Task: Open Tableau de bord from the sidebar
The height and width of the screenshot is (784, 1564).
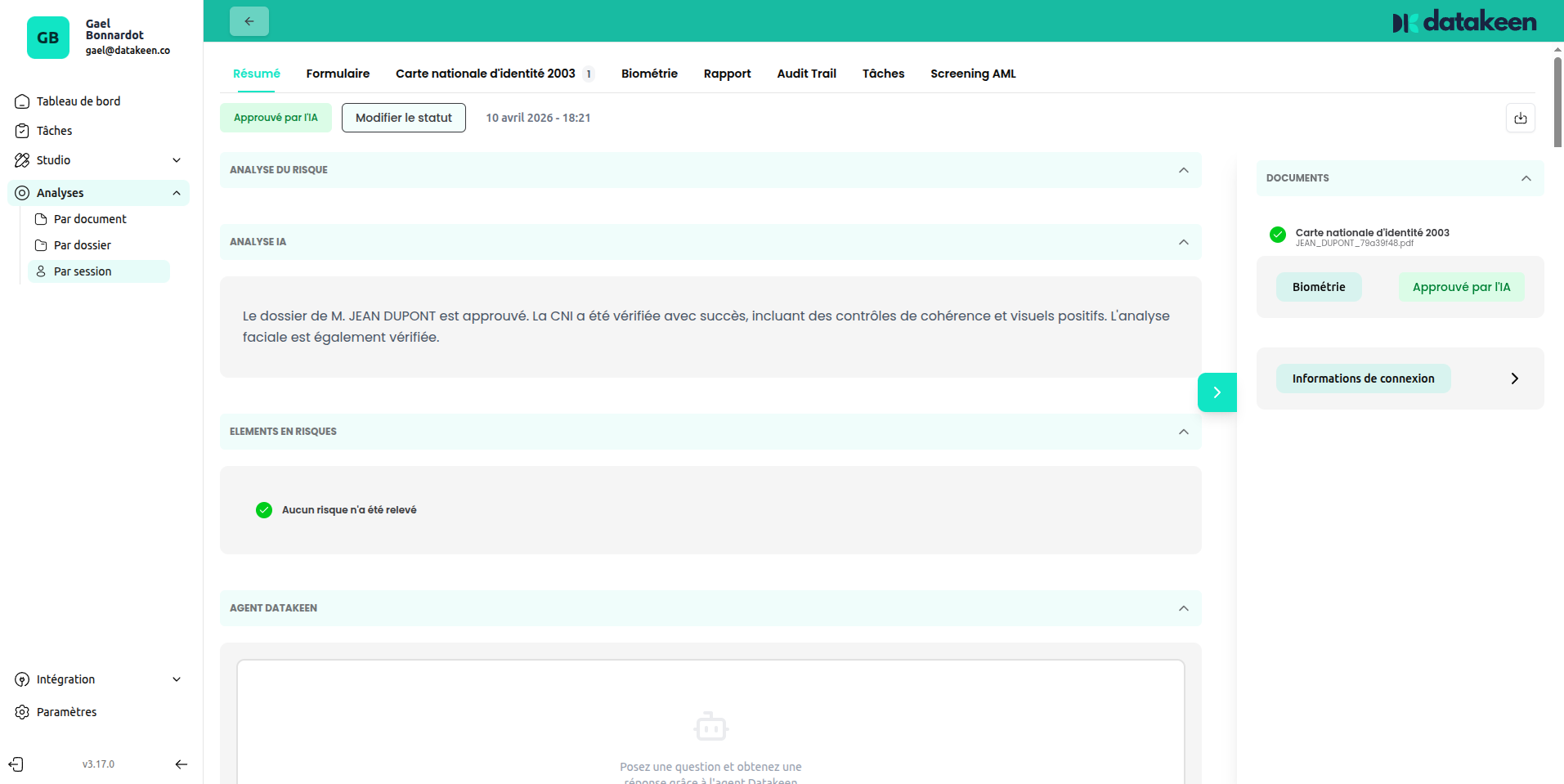Action: click(78, 101)
